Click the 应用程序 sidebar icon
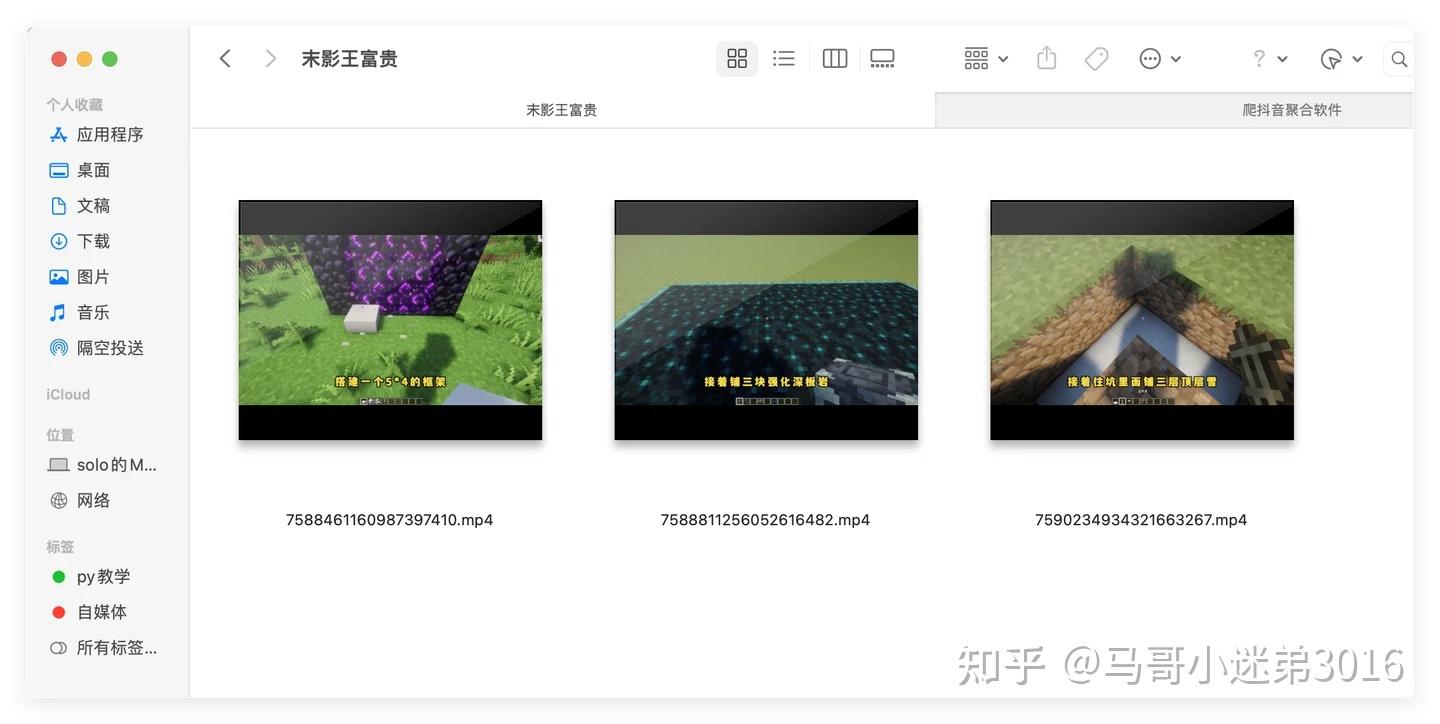This screenshot has width=1440, height=724. click(59, 134)
